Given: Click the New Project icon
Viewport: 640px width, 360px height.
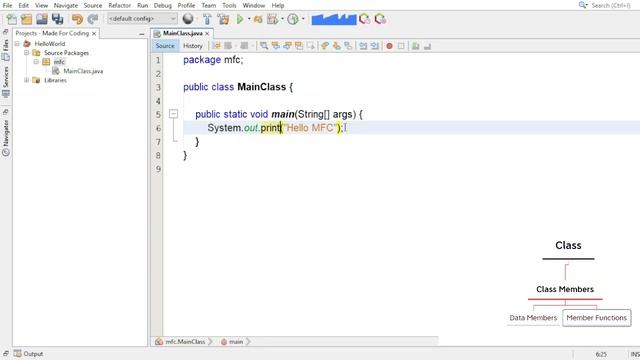Looking at the screenshot, I should point(27,19).
